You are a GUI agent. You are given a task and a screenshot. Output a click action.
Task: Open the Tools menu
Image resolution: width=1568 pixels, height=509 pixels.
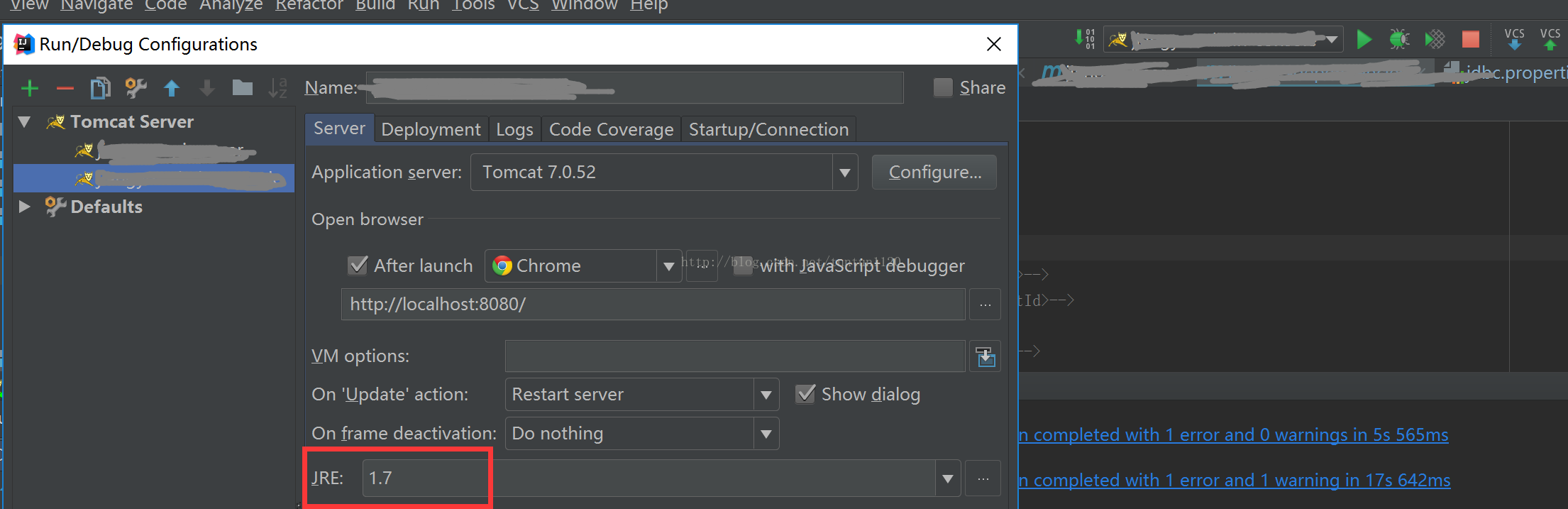click(x=473, y=6)
